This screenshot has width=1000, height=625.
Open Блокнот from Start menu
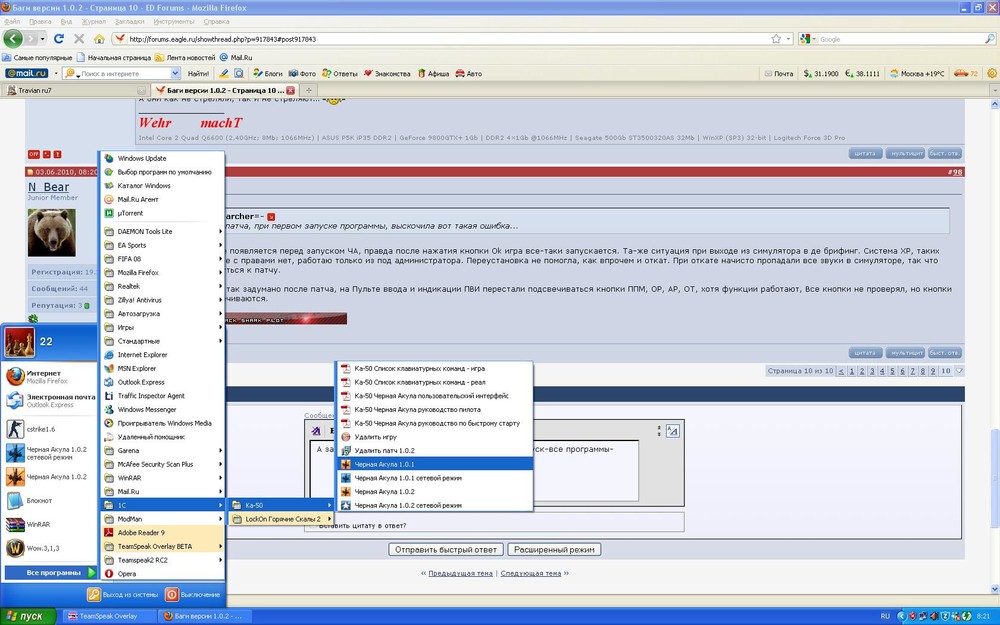tap(50, 501)
